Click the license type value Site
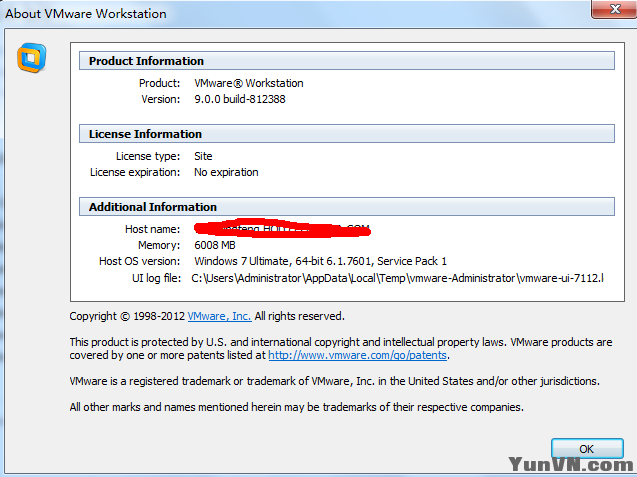Screen dimensions: 637x477 [203, 156]
